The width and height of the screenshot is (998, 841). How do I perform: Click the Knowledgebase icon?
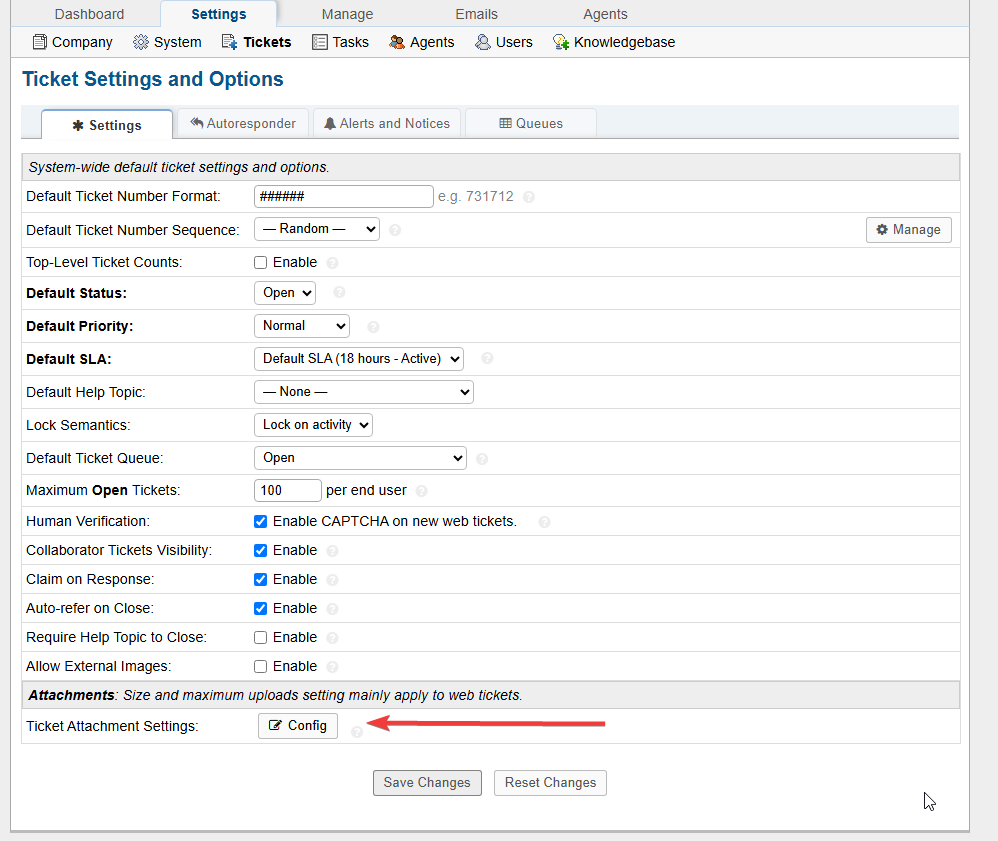(x=561, y=42)
